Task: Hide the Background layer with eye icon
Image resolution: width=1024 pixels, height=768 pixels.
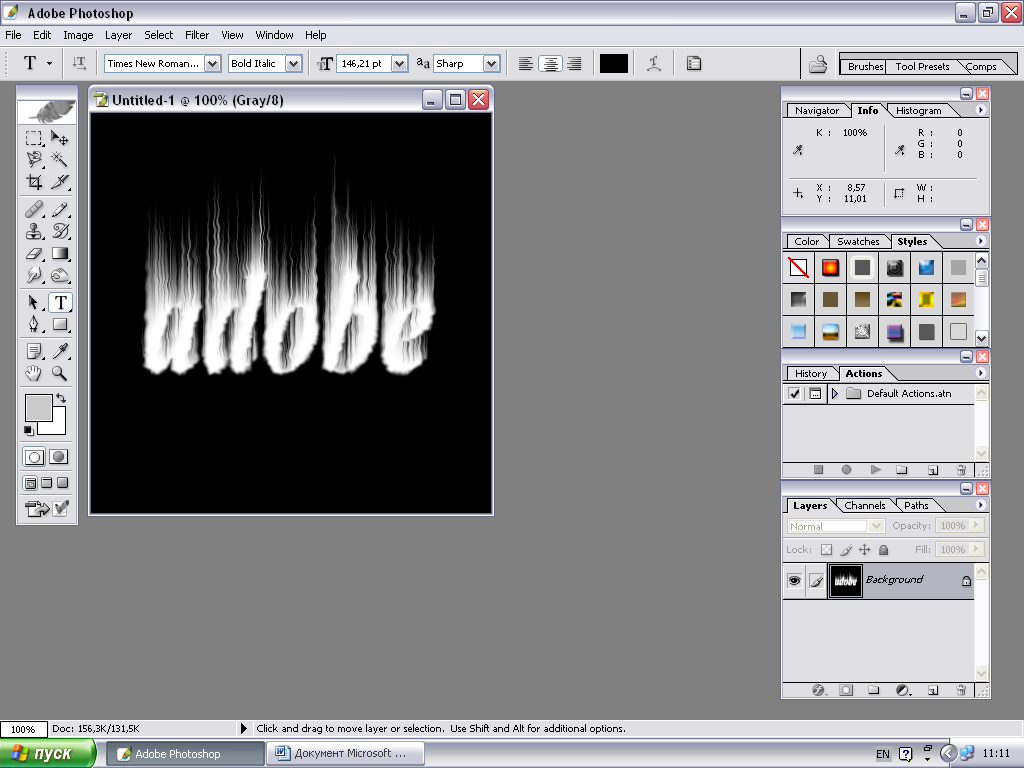Action: (794, 580)
